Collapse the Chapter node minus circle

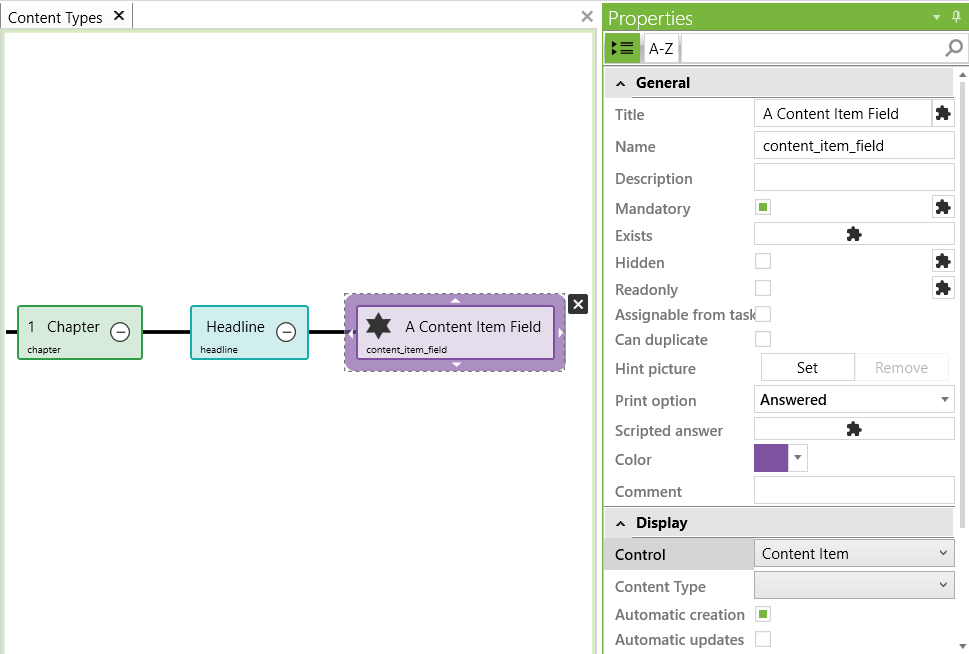[x=120, y=332]
